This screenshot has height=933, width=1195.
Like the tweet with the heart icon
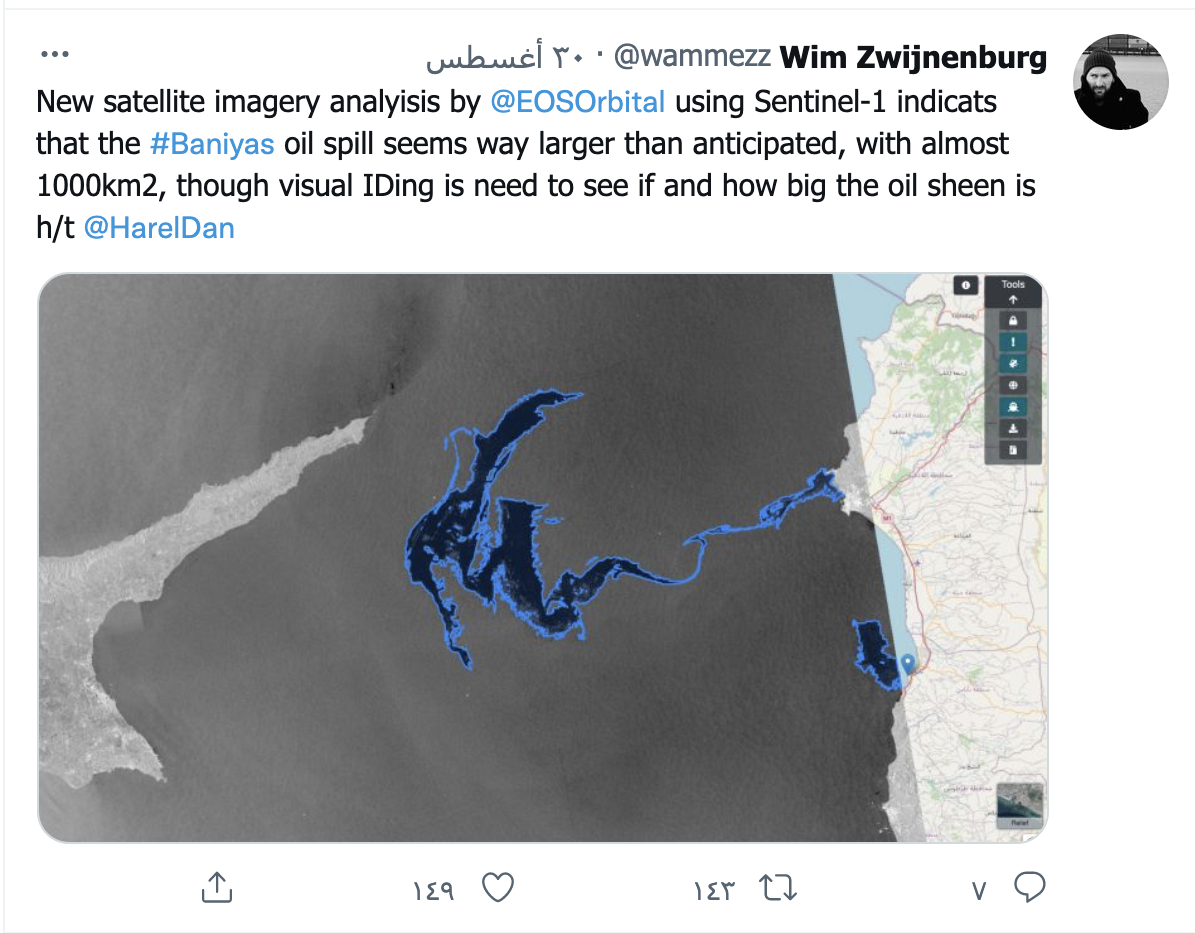coord(498,887)
